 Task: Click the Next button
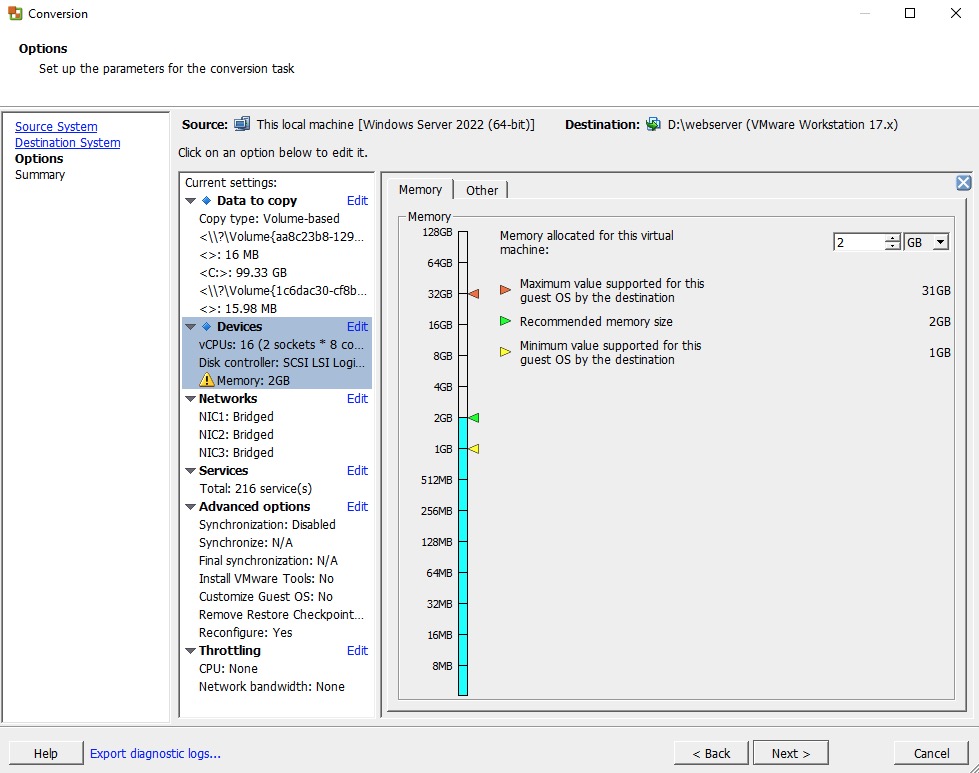(790, 754)
